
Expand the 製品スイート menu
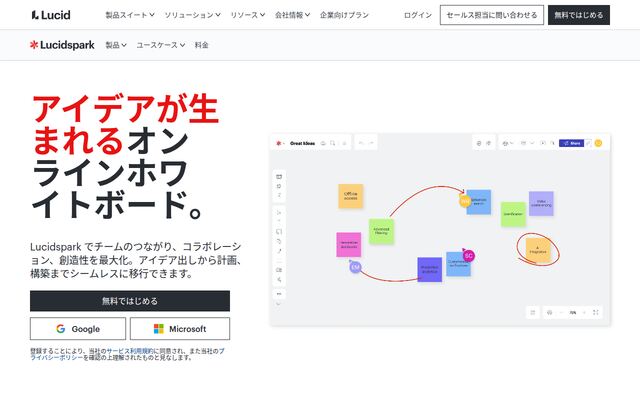tap(130, 15)
